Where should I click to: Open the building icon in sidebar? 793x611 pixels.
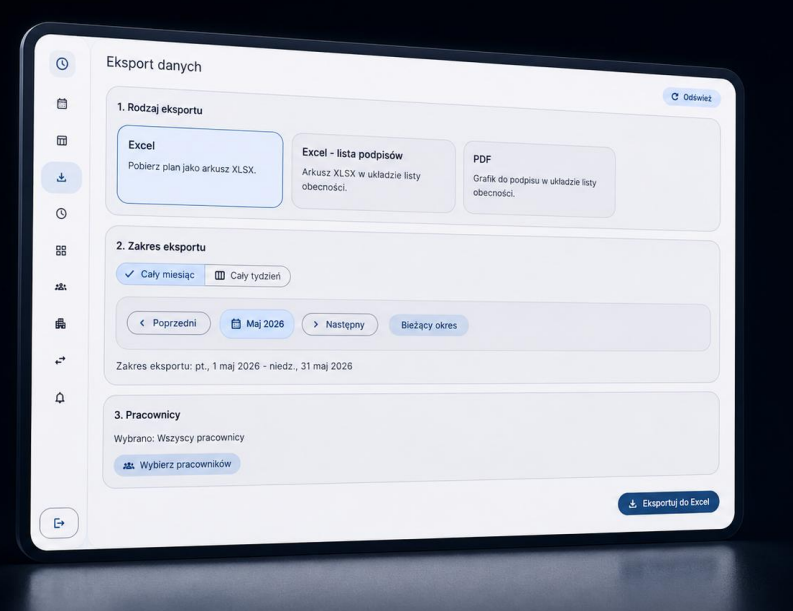click(60, 324)
